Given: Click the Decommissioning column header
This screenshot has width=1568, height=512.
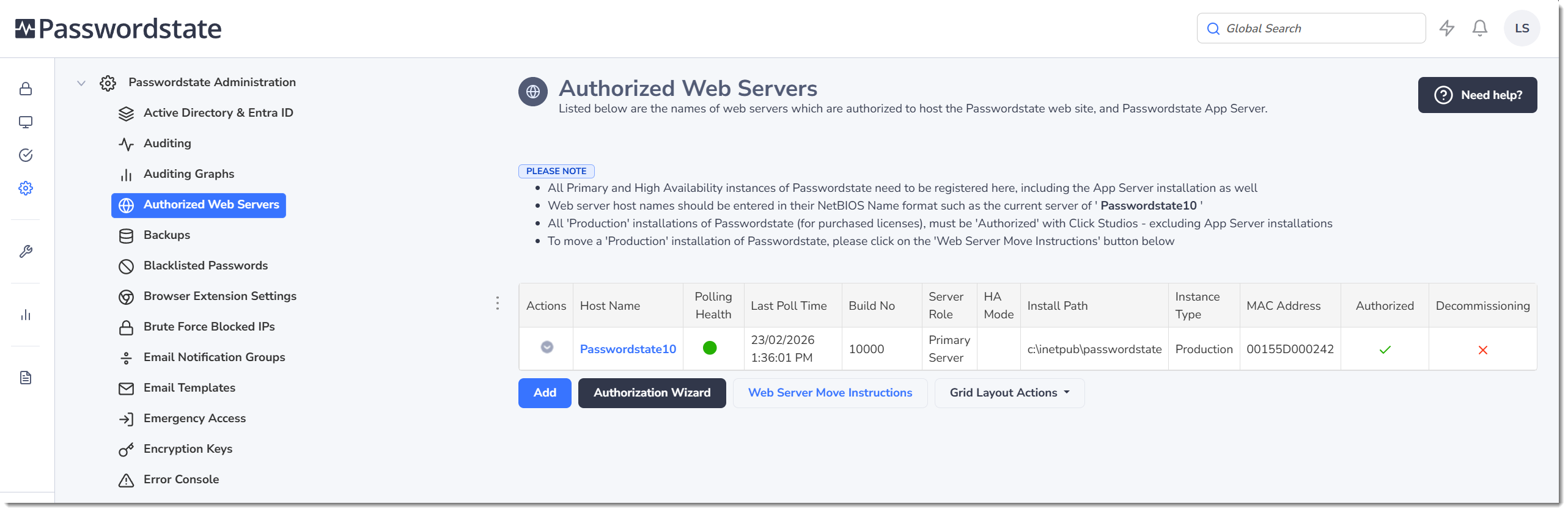Looking at the screenshot, I should (1482, 305).
